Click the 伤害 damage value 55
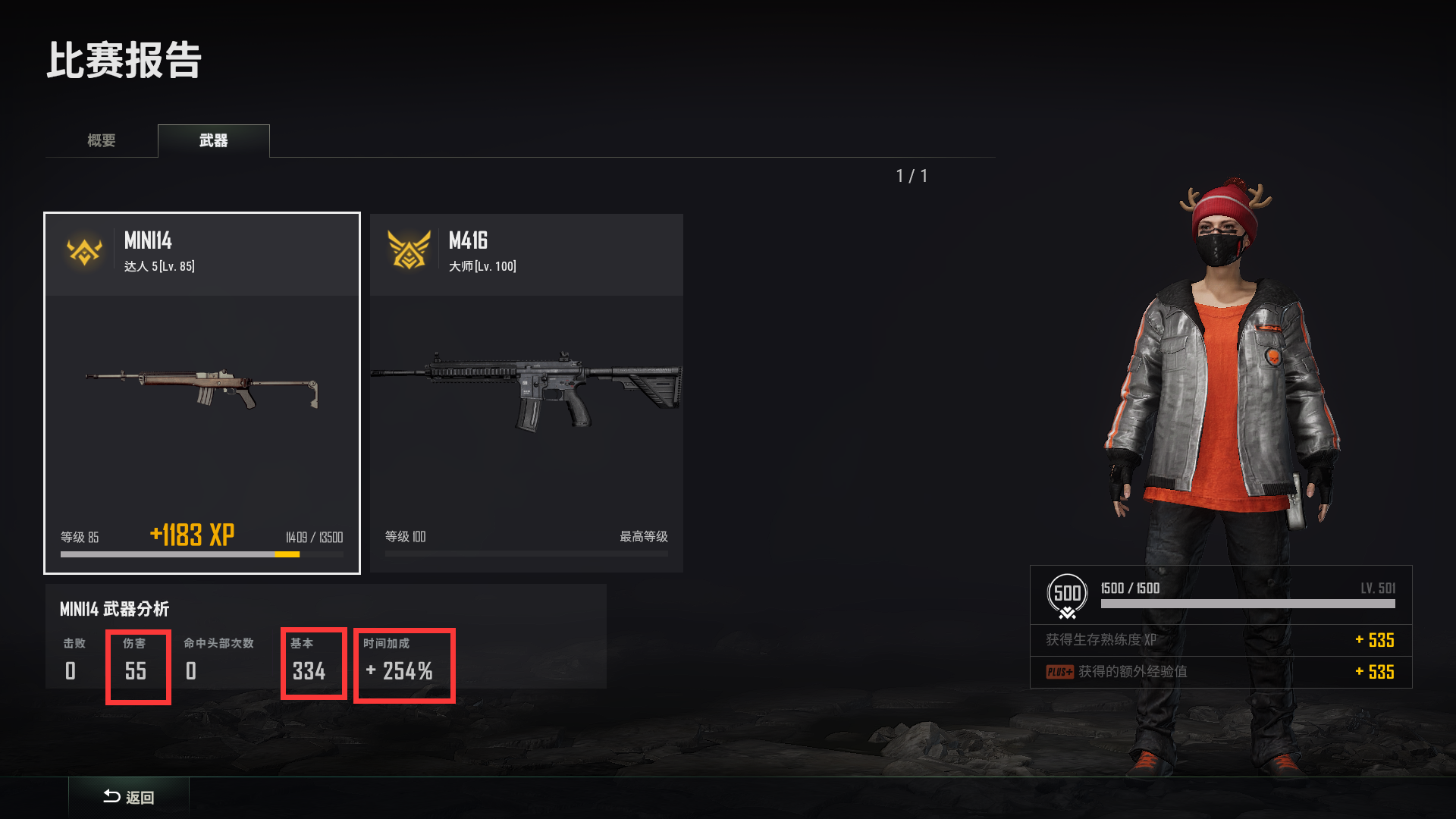1456x819 pixels. point(136,671)
